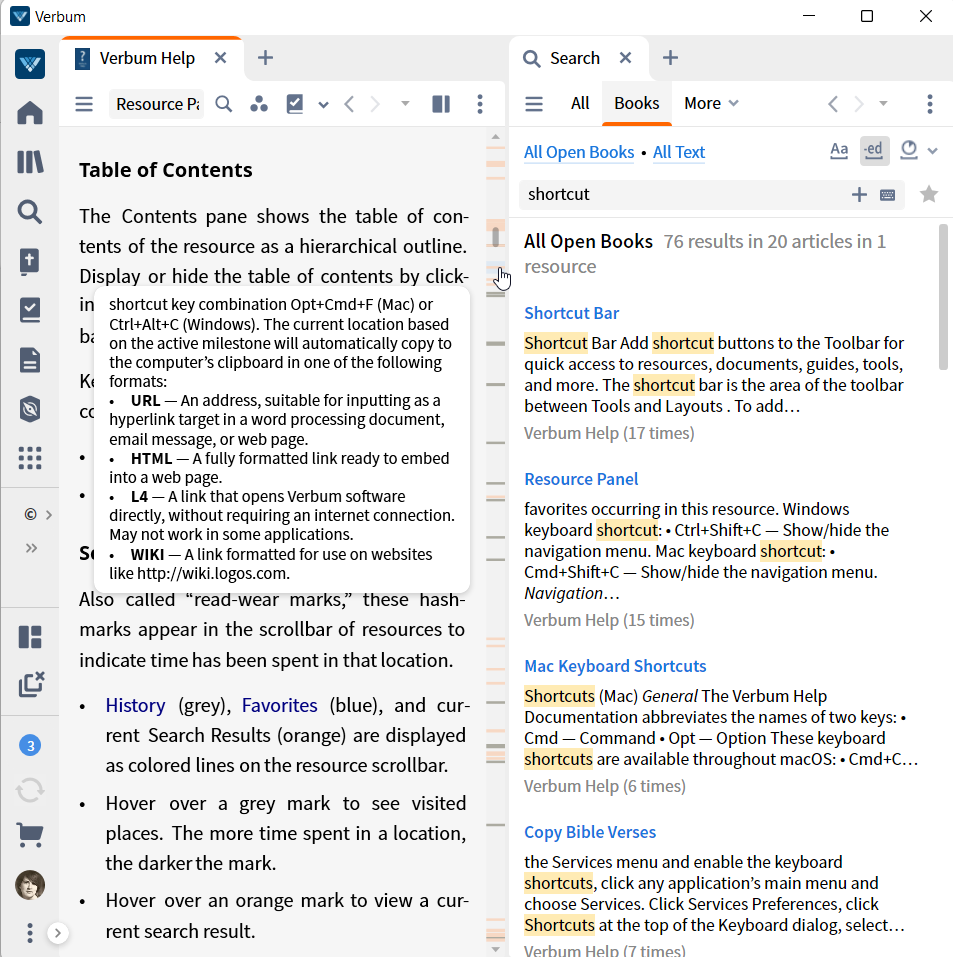Screen dimensions: 953x957
Task: Open the Verbum Help history dropdown arrow
Action: click(x=405, y=104)
